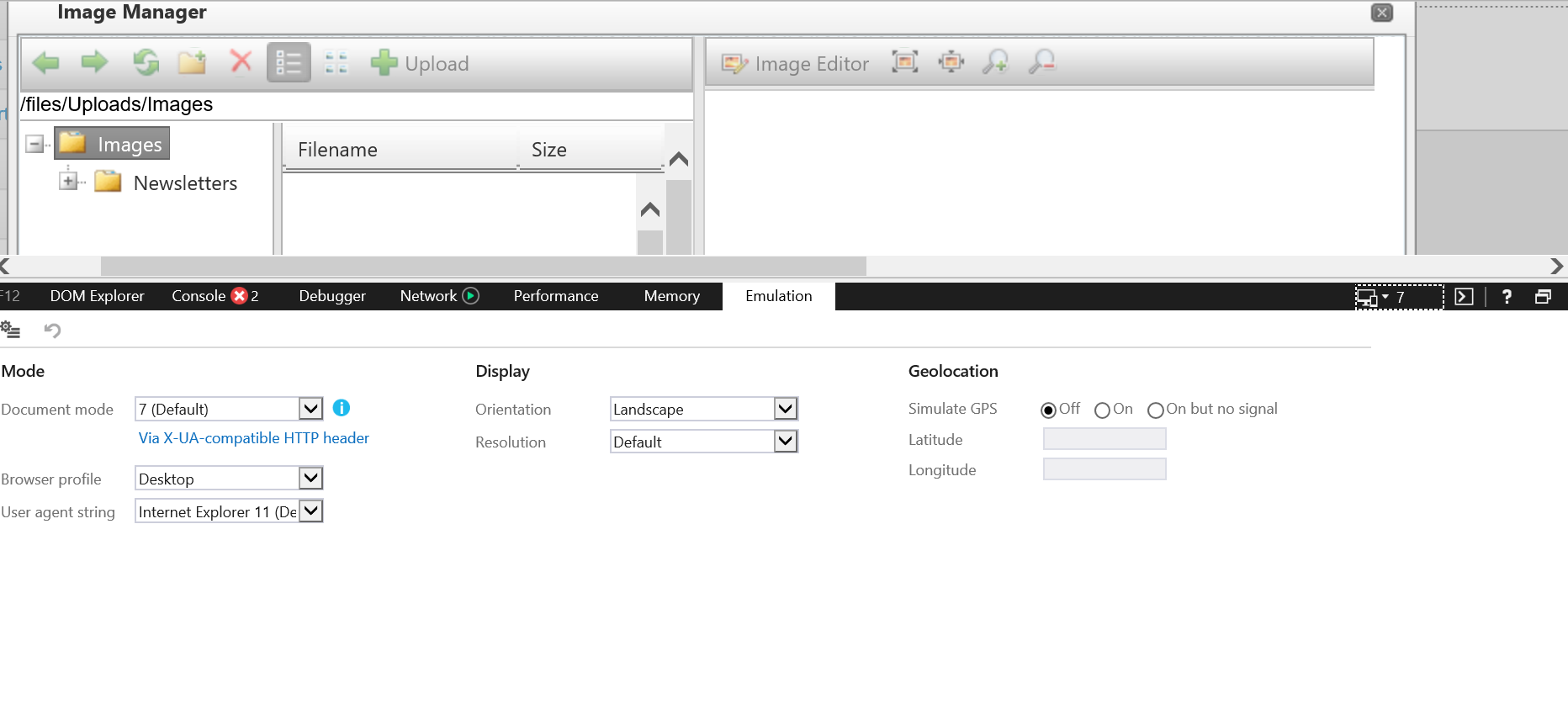Expand the Newsletters folder node
Image resolution: width=1568 pixels, height=704 pixels.
(x=68, y=181)
